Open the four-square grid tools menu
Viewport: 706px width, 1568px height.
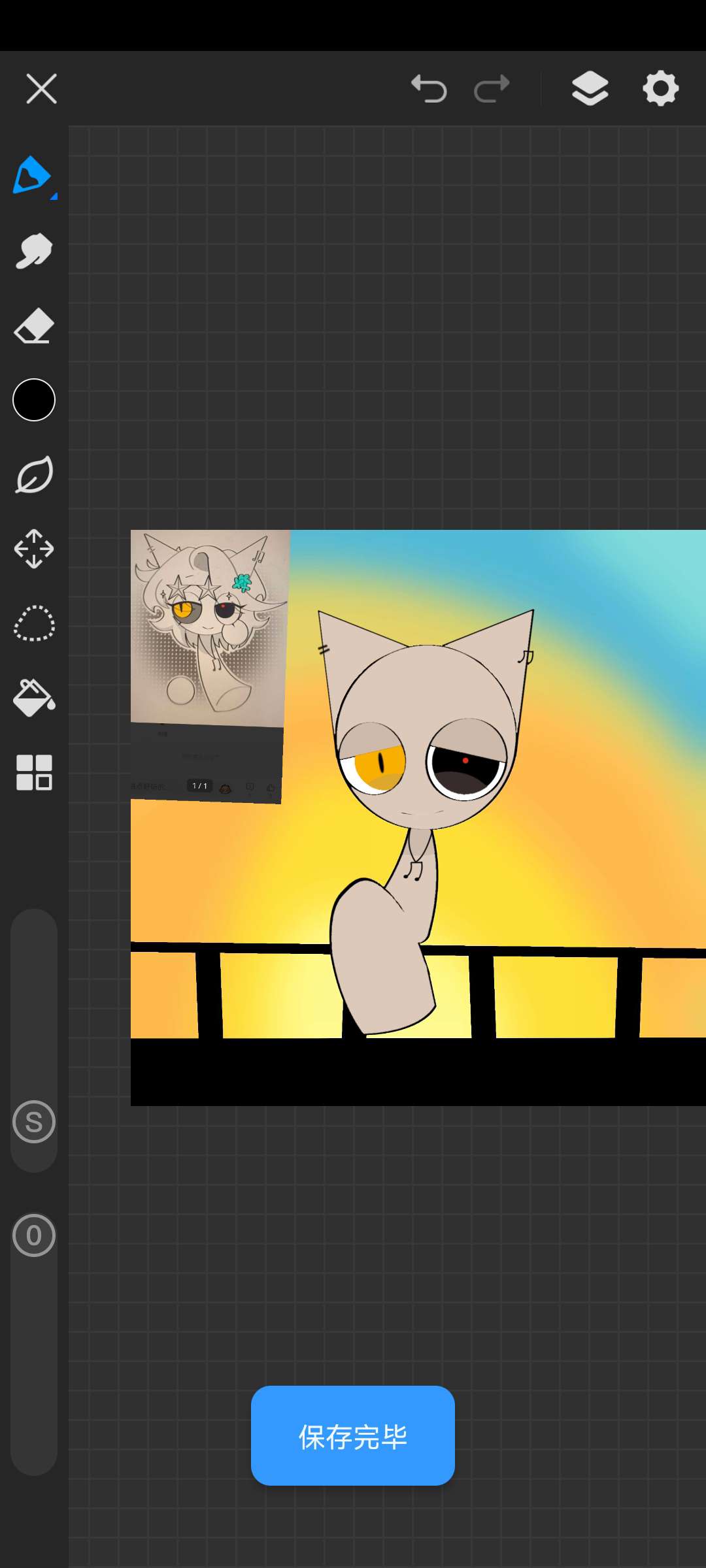point(34,772)
